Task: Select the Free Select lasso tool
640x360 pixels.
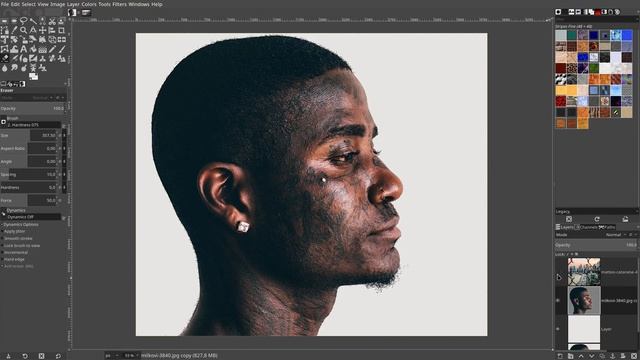Action: click(24, 21)
